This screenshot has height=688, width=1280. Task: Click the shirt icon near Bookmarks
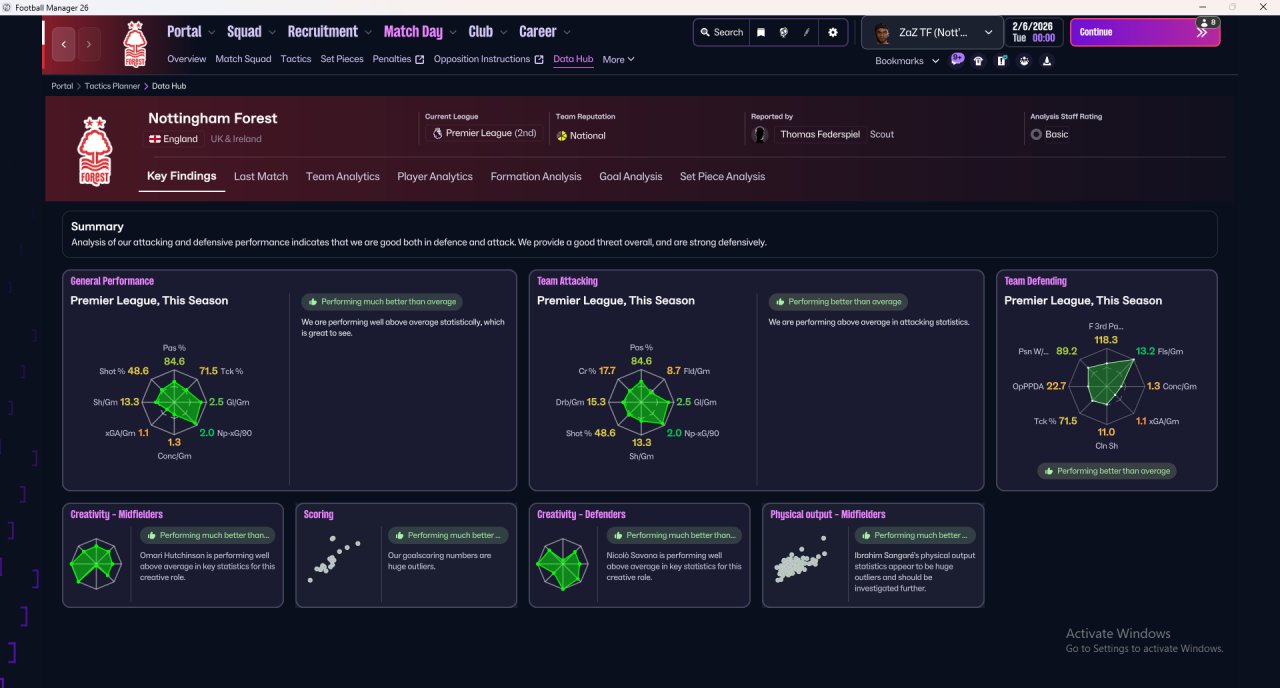click(978, 61)
